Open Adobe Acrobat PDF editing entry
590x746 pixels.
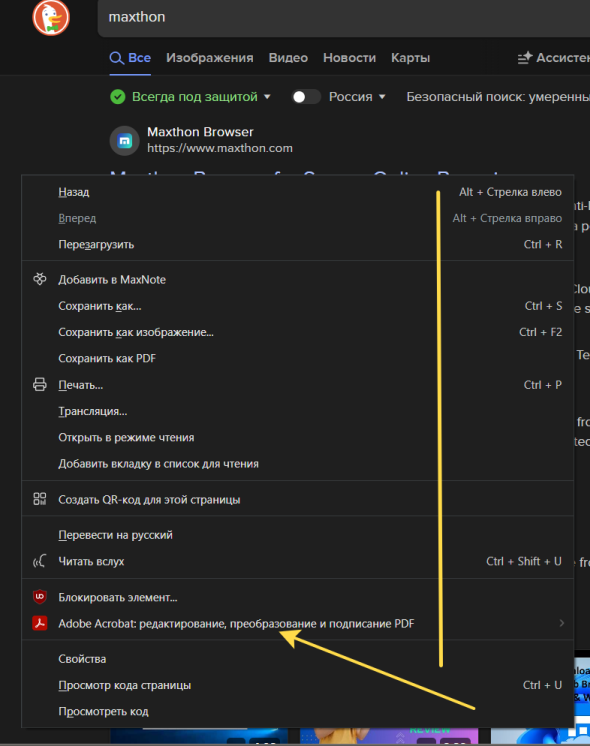coord(297,623)
